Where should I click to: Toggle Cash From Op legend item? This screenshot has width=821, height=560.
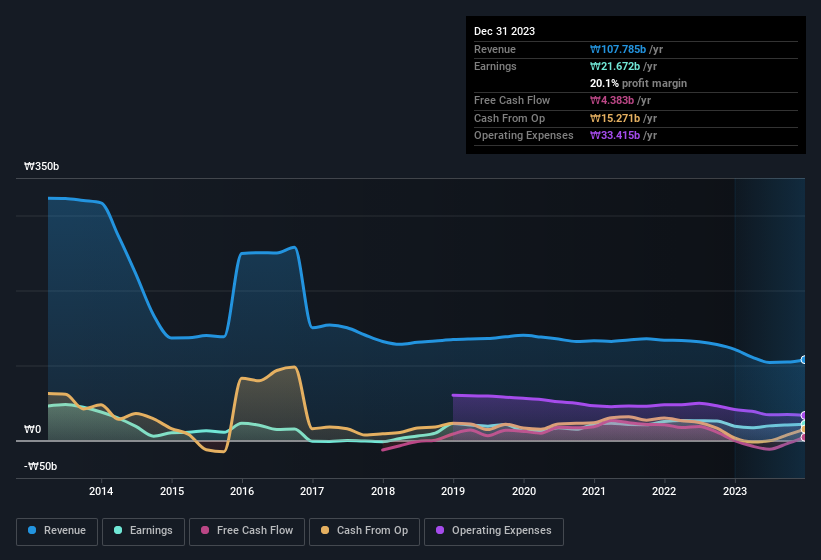point(365,531)
